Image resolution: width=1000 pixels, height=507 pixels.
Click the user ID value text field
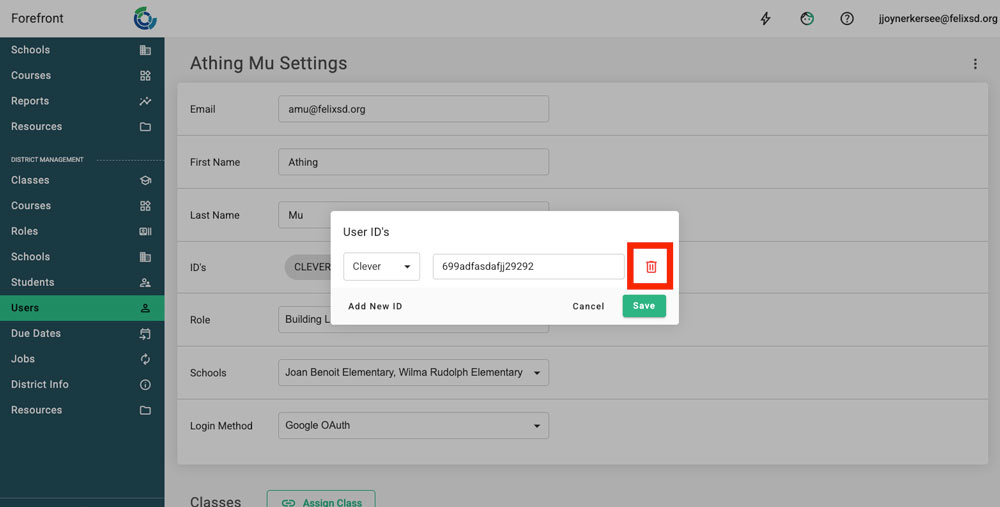pyautogui.click(x=528, y=267)
